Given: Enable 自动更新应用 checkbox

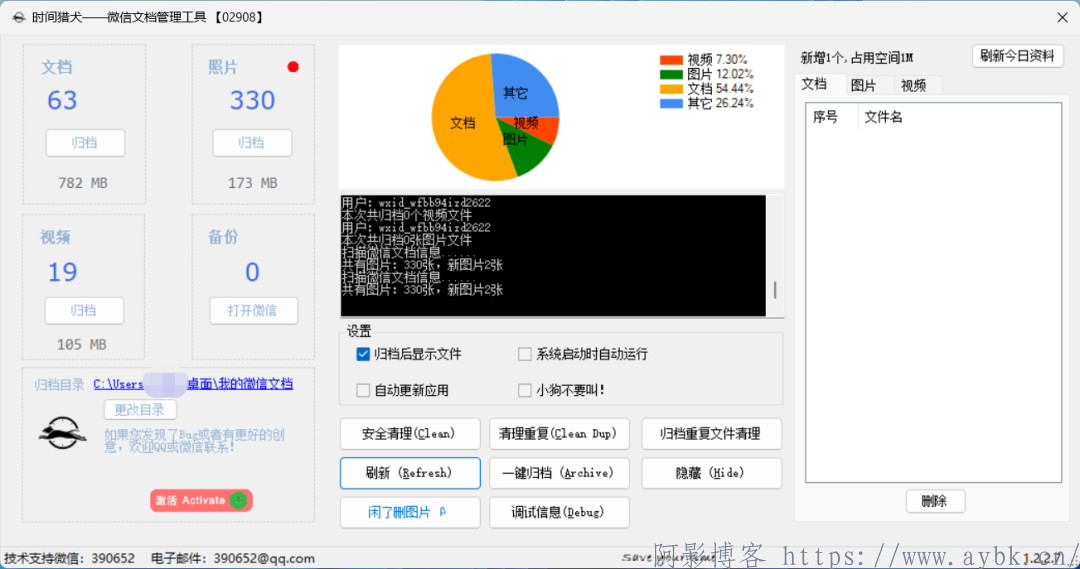Looking at the screenshot, I should pos(363,391).
